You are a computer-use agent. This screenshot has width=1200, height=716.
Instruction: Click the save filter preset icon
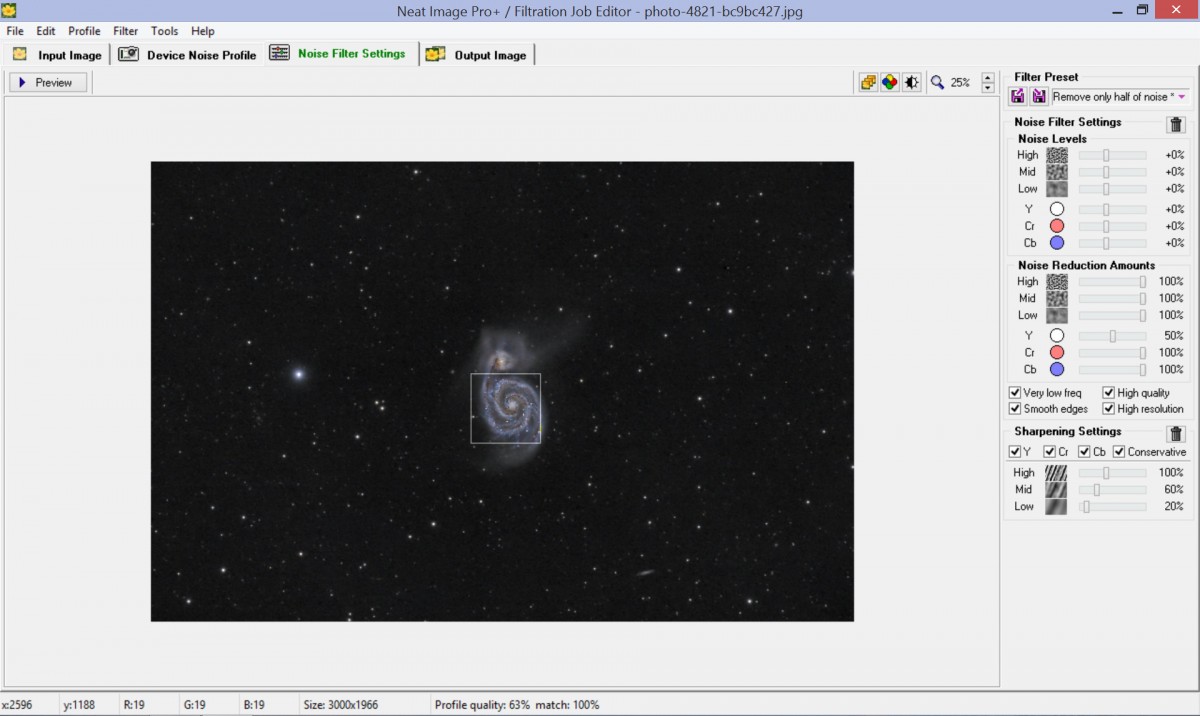1039,97
